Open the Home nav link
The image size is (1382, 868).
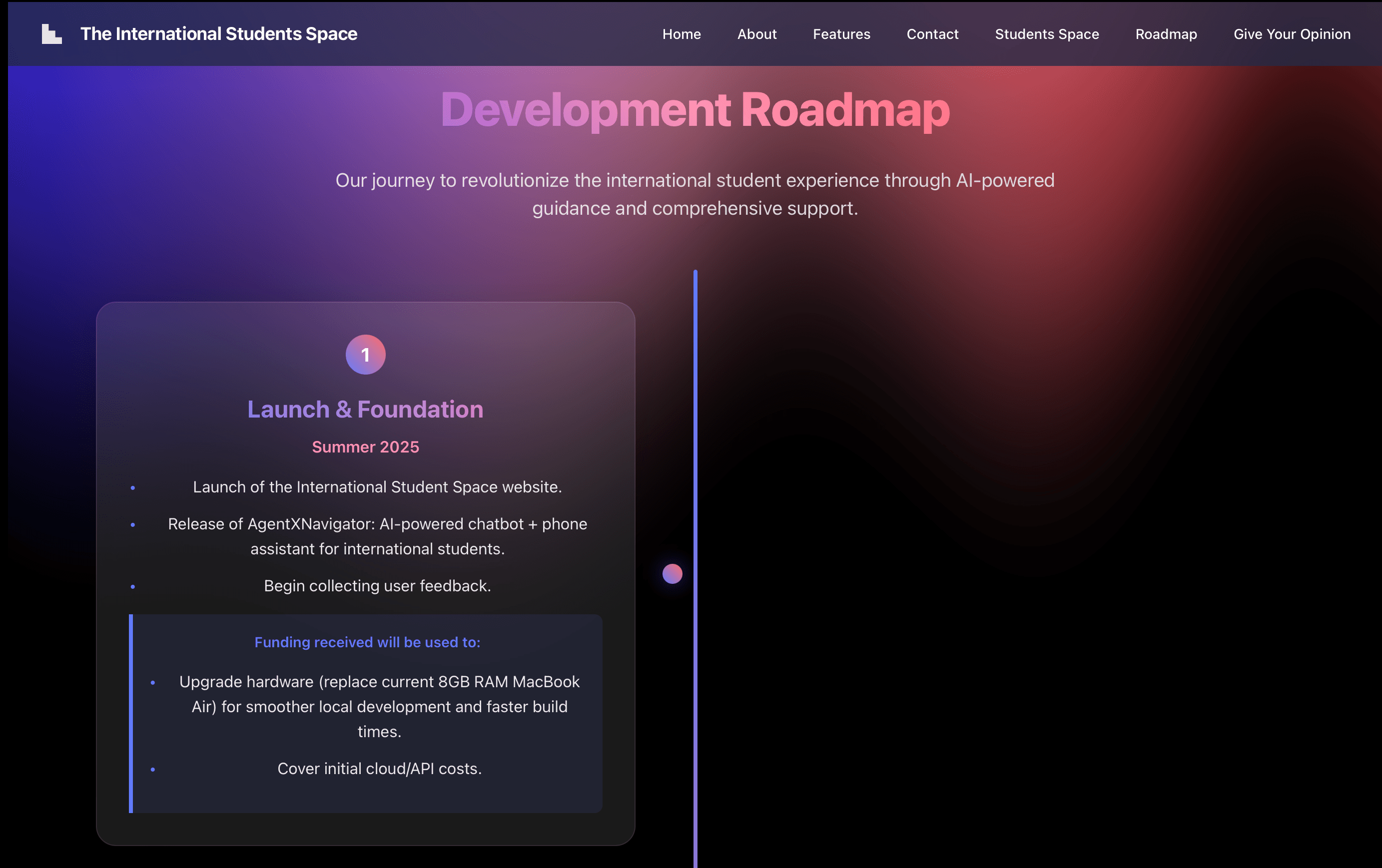click(x=681, y=34)
